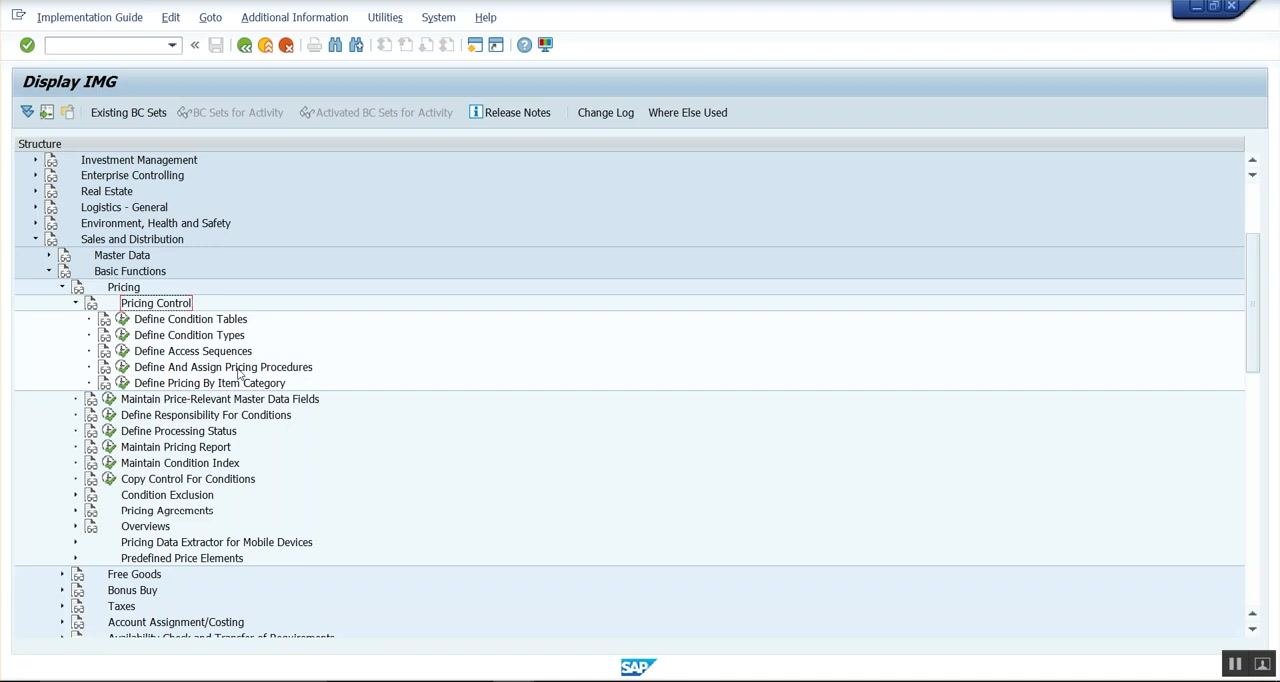Image resolution: width=1280 pixels, height=682 pixels.
Task: Collapse the Sales and Distribution node
Action: [x=35, y=239]
